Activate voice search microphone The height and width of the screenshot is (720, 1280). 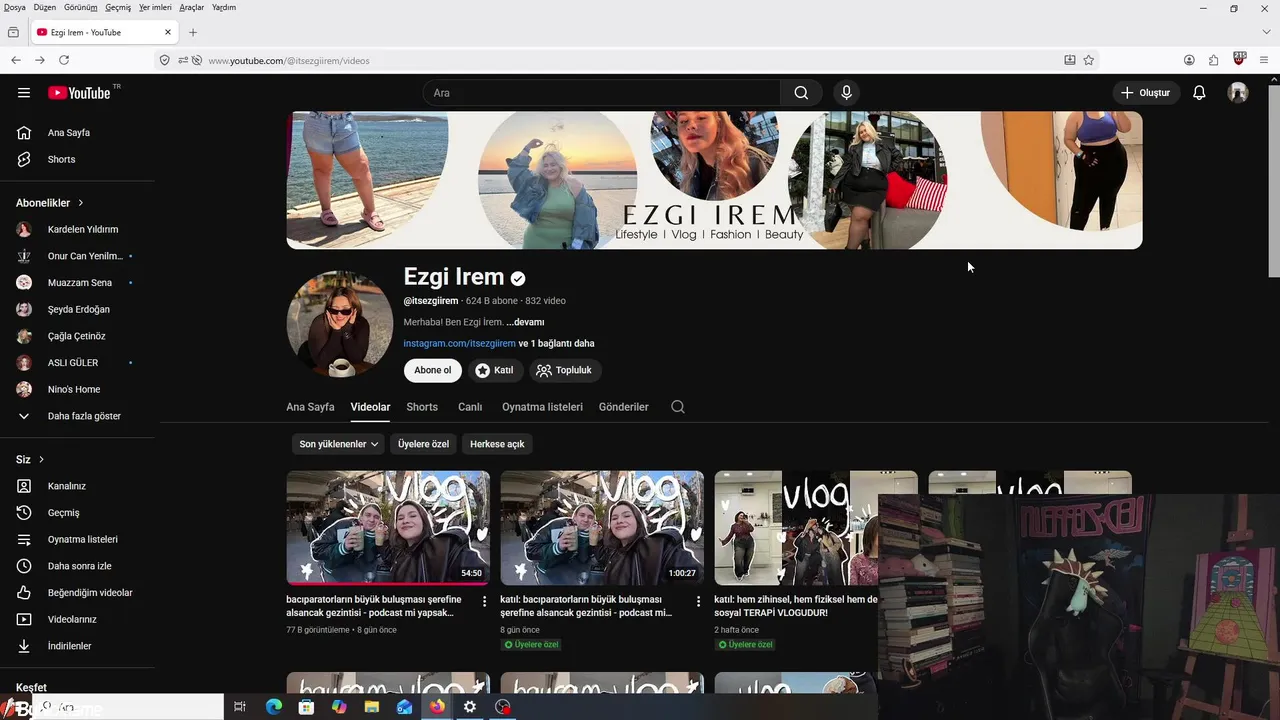pos(847,93)
